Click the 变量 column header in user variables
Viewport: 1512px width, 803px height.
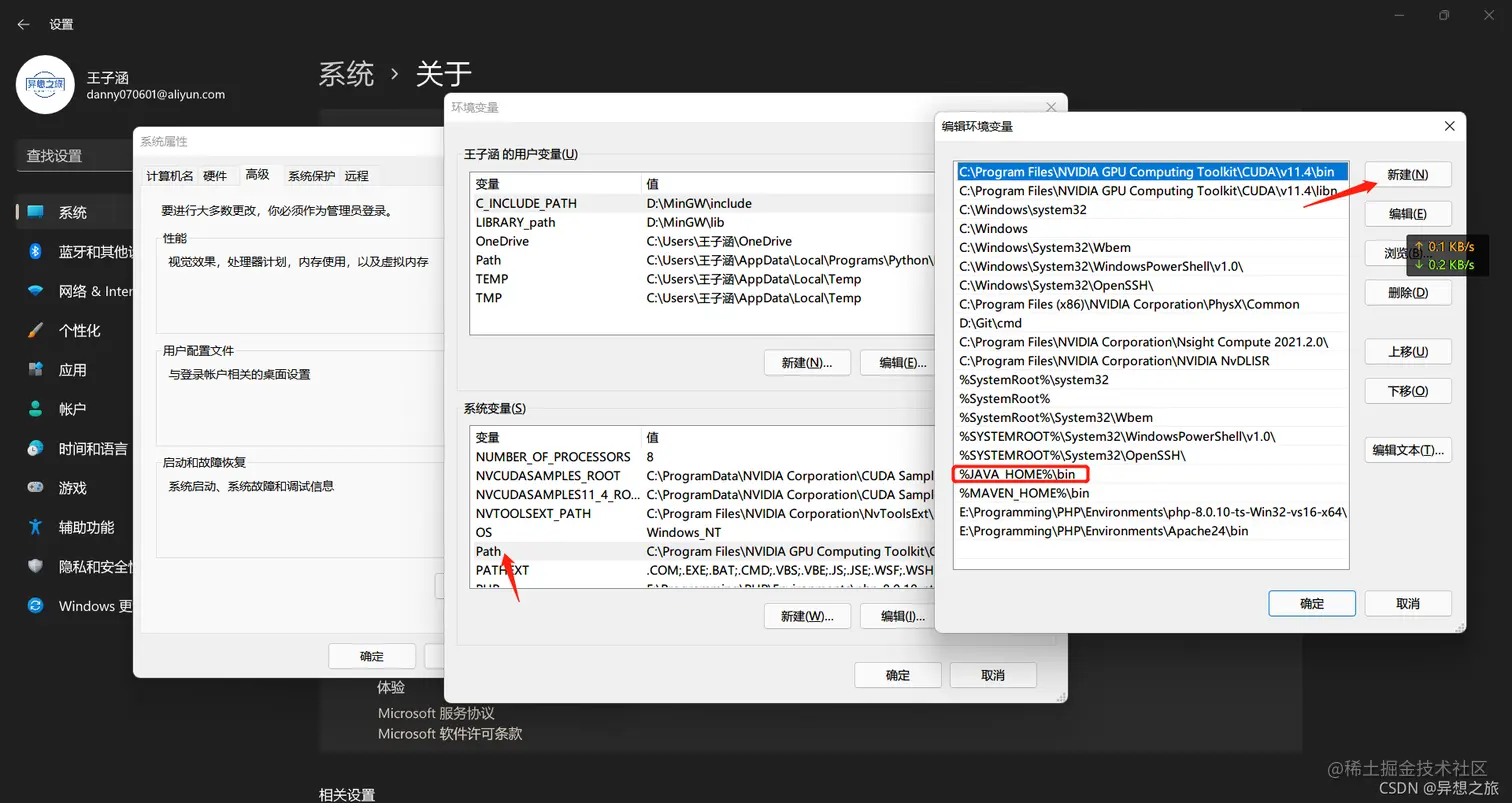[x=555, y=184]
